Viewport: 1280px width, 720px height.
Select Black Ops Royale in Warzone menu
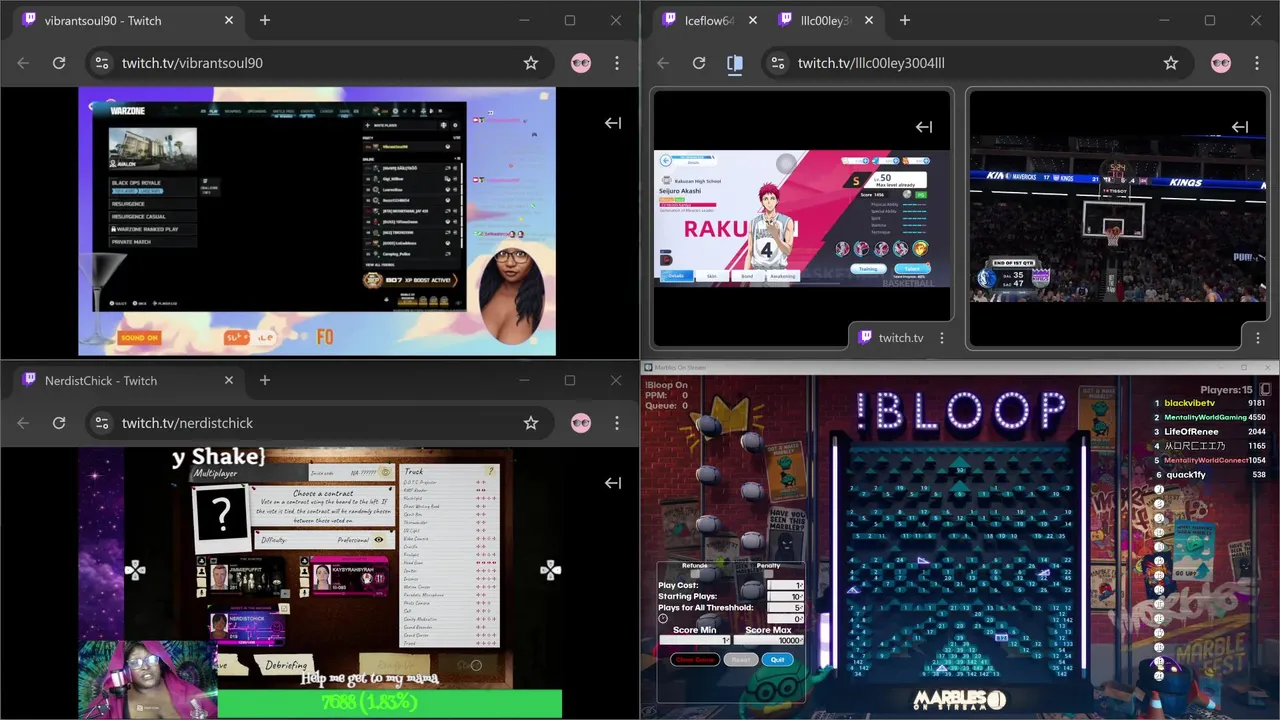click(153, 187)
